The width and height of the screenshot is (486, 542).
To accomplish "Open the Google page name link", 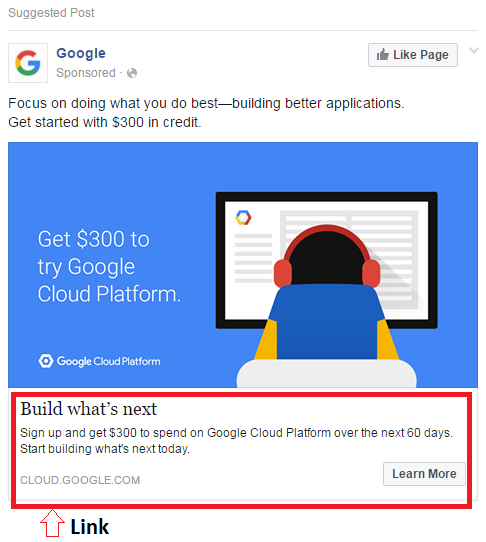I will click(81, 53).
